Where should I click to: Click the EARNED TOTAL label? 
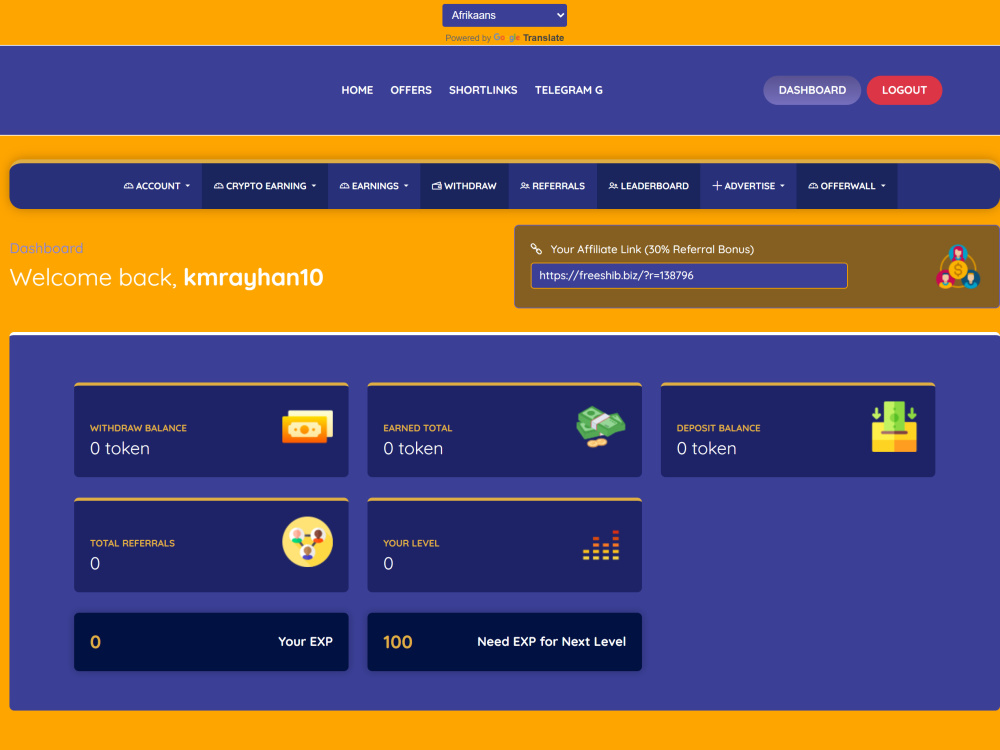(418, 428)
